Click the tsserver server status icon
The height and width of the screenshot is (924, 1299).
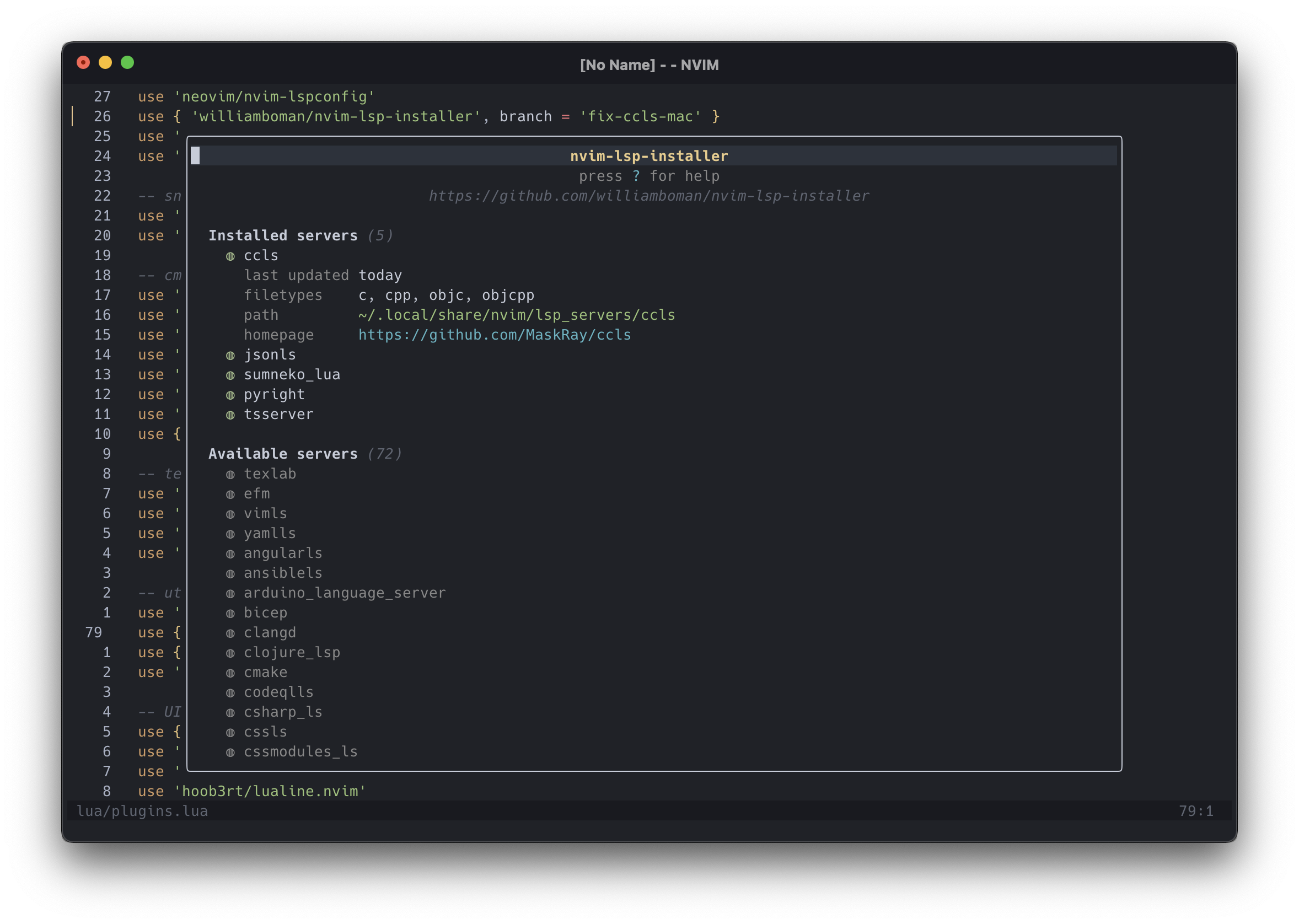click(x=230, y=413)
